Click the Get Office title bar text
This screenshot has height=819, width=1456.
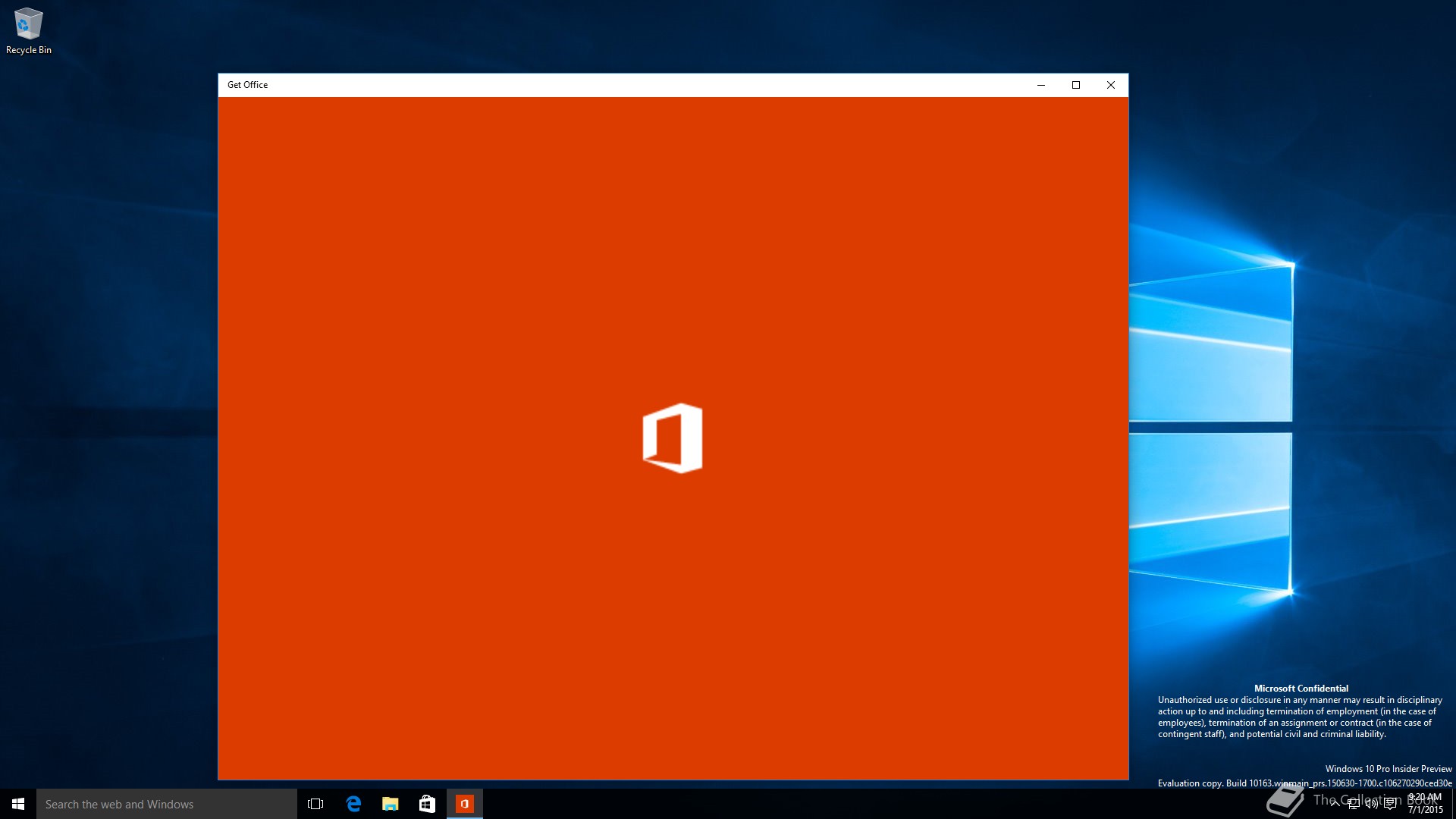[x=247, y=85]
